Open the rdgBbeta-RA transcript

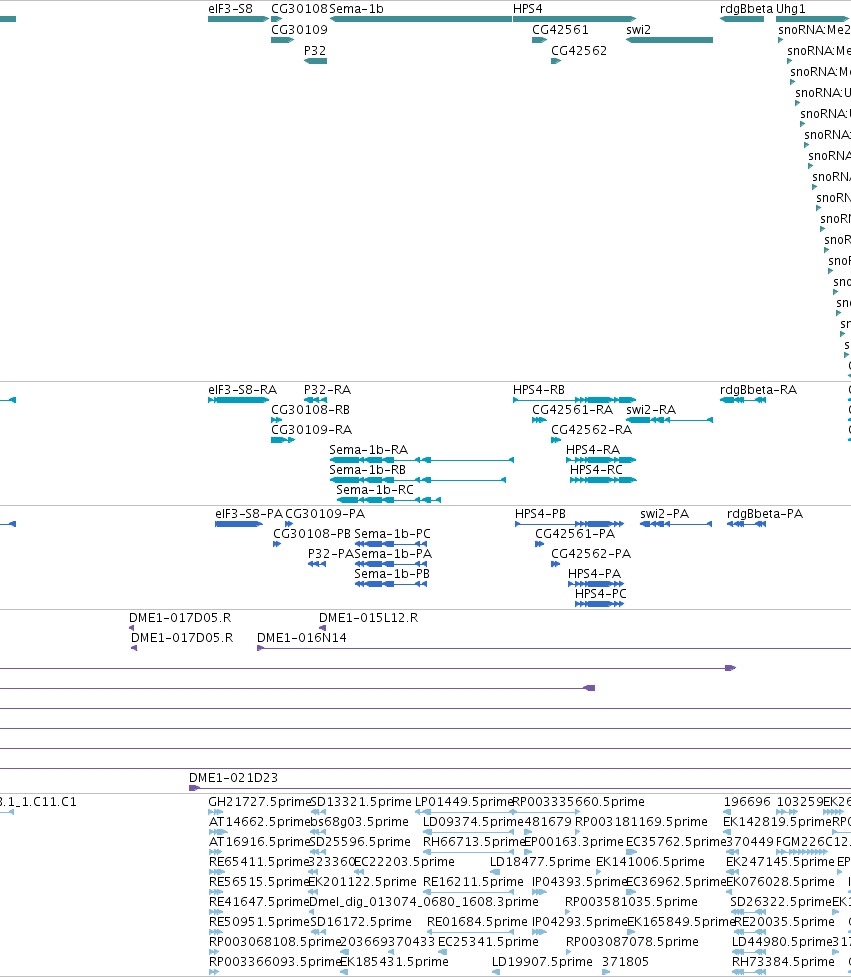(743, 400)
